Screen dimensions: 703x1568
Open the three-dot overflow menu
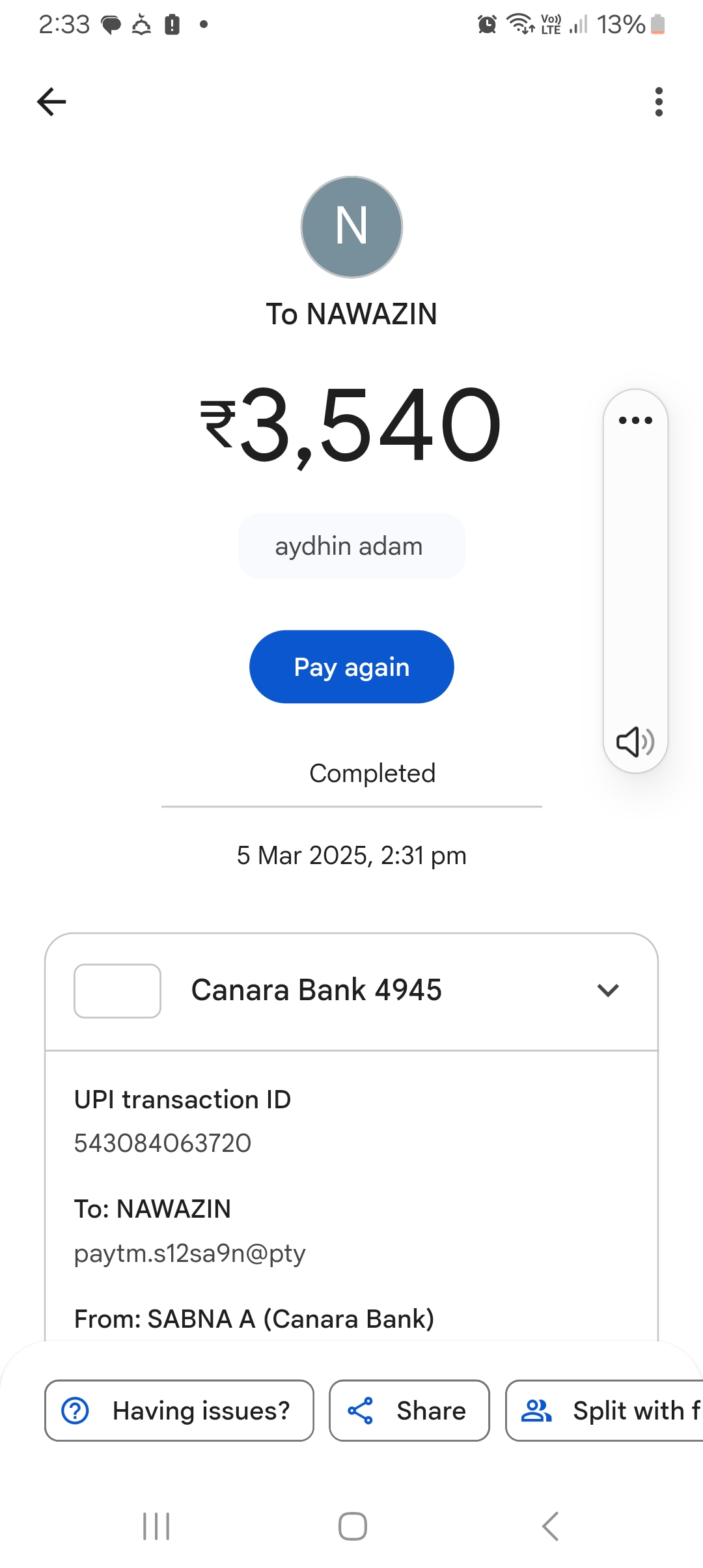pos(659,102)
